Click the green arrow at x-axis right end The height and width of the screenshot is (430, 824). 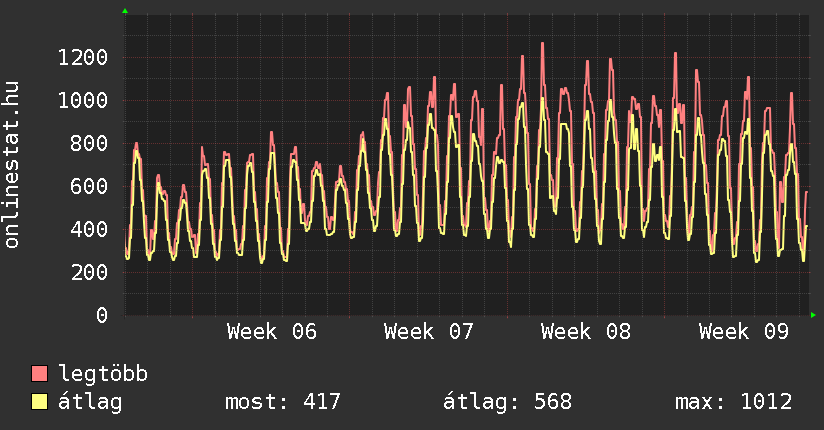click(x=813, y=316)
